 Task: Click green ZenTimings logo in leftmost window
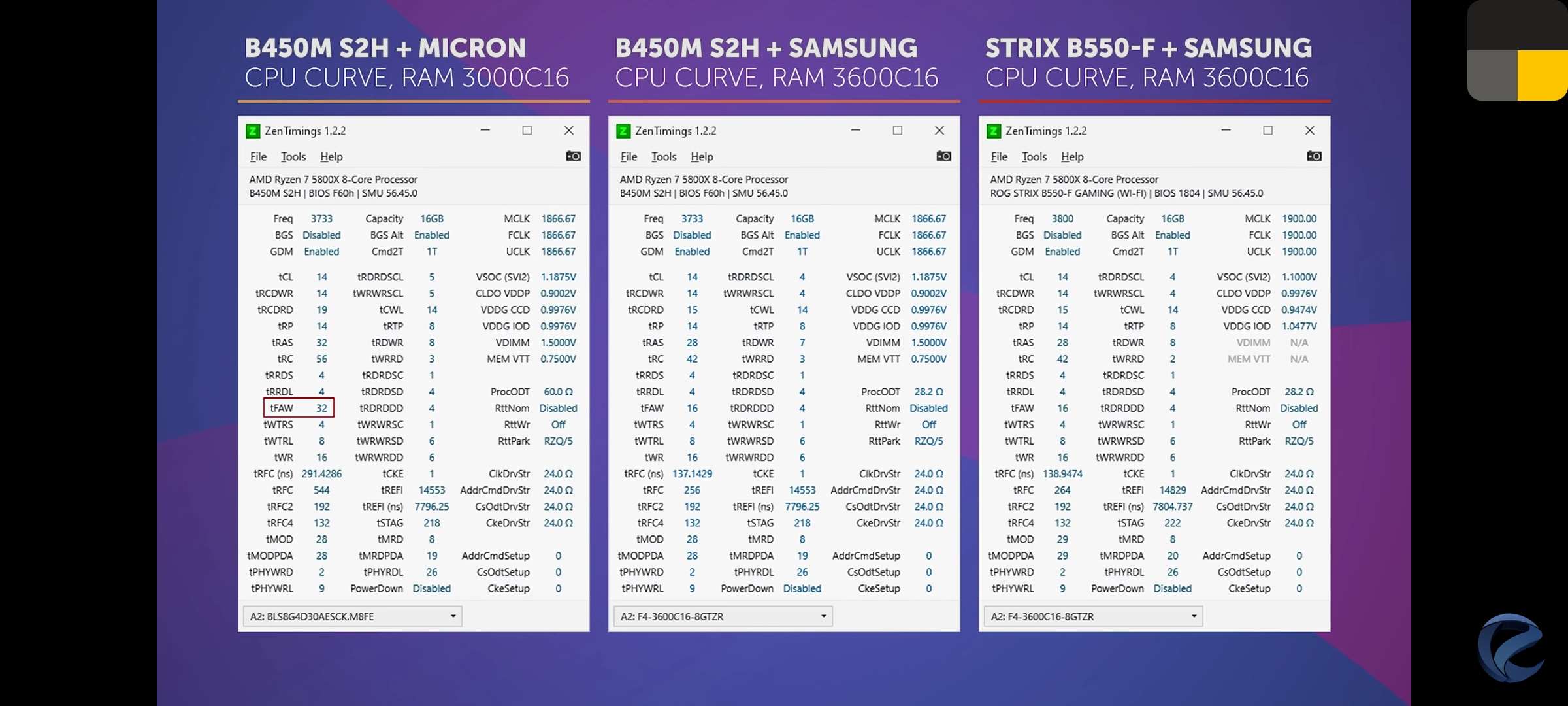point(253,131)
